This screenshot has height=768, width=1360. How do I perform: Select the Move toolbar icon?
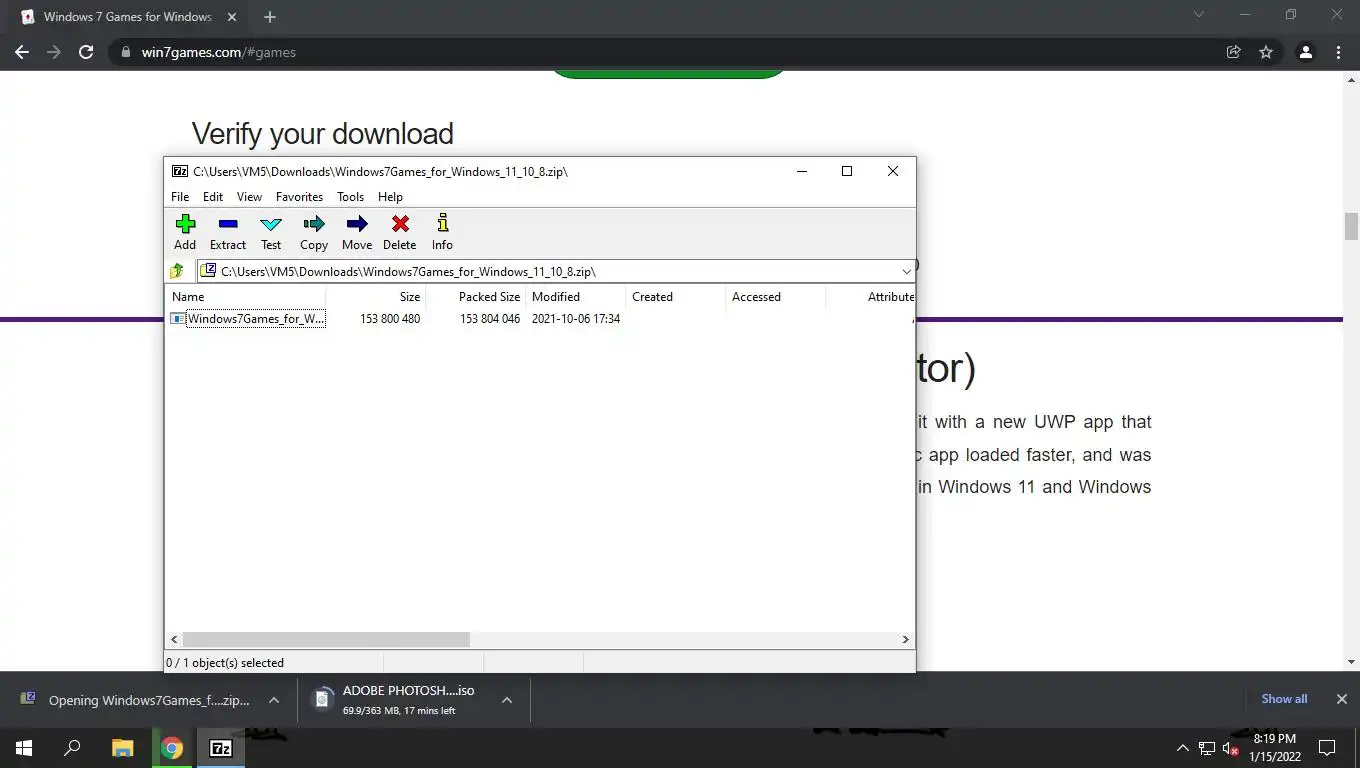tap(357, 232)
